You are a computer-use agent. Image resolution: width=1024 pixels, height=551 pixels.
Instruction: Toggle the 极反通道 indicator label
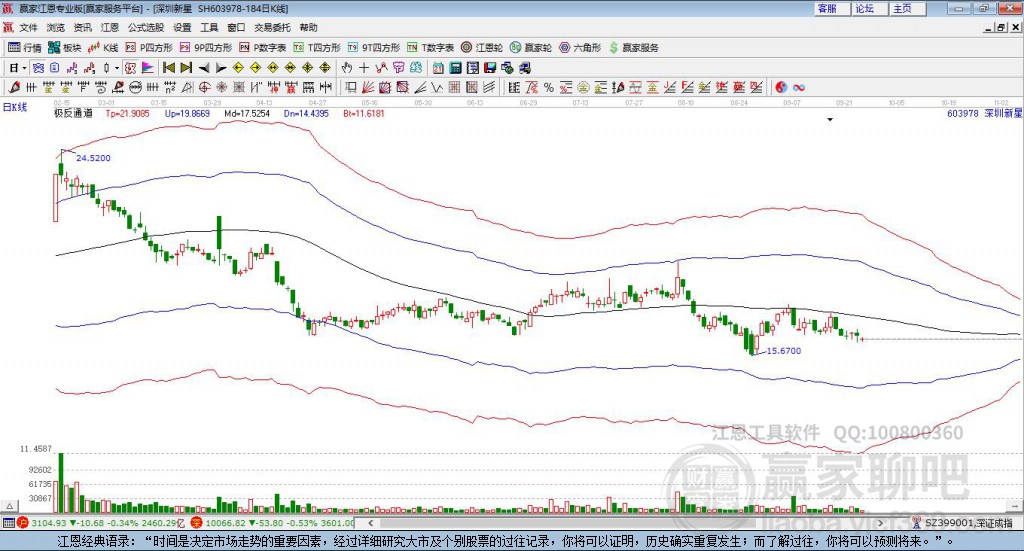click(x=73, y=114)
